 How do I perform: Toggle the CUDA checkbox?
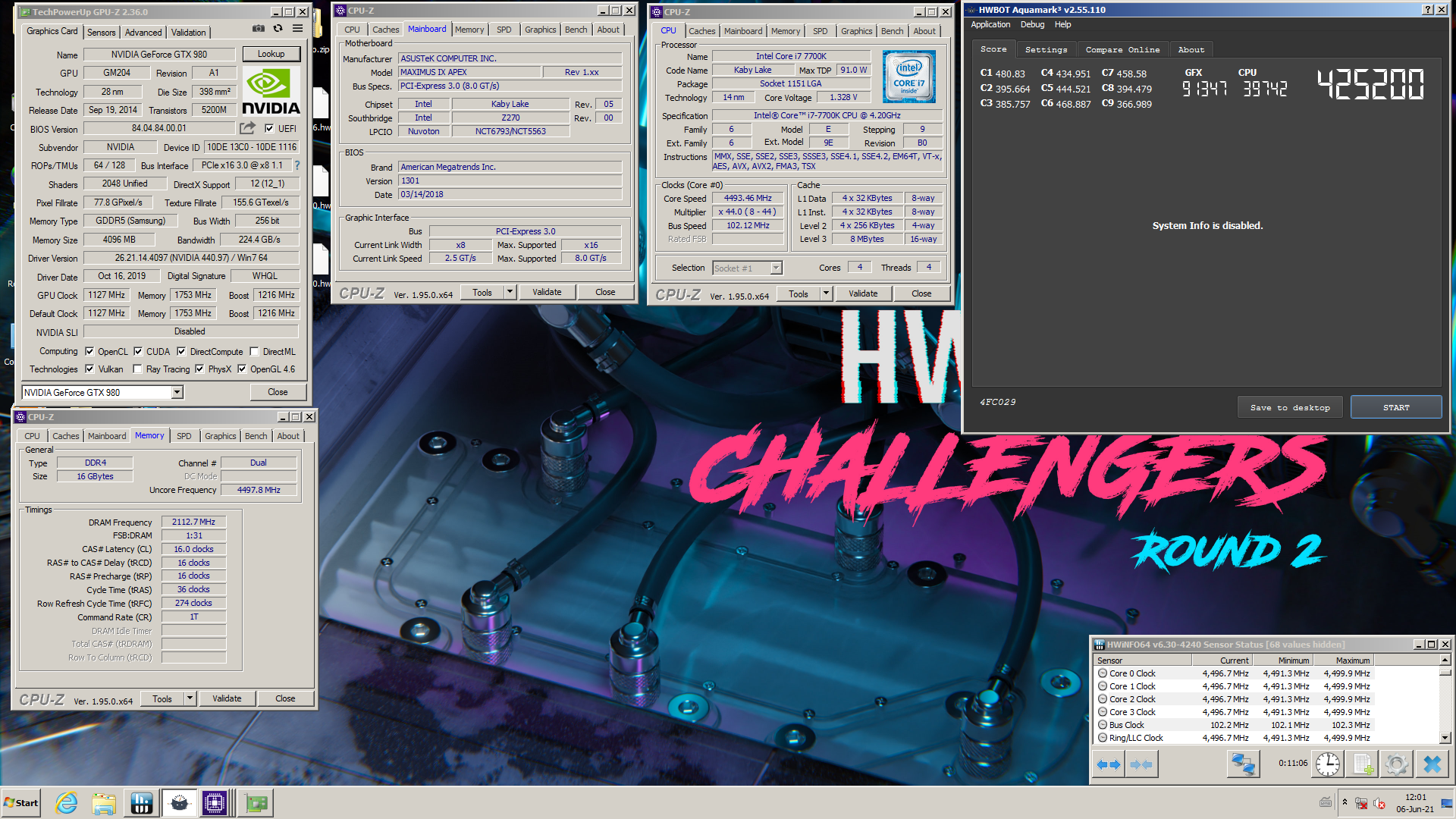138,351
